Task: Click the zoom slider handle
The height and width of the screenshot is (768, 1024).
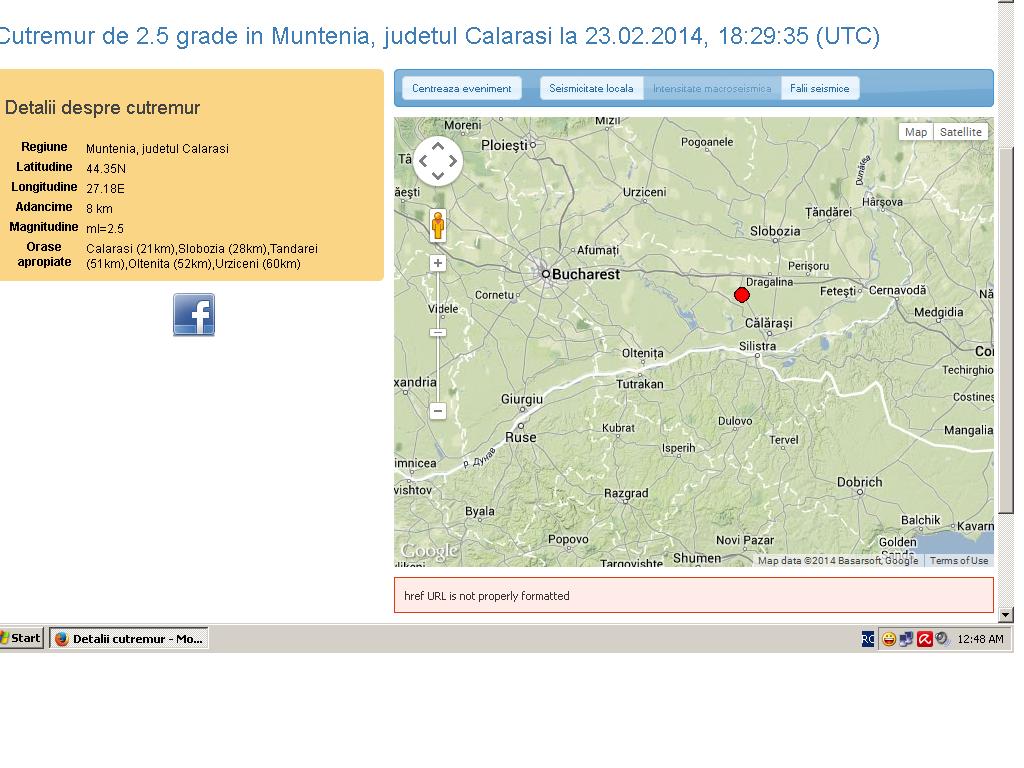Action: pyautogui.click(x=438, y=332)
